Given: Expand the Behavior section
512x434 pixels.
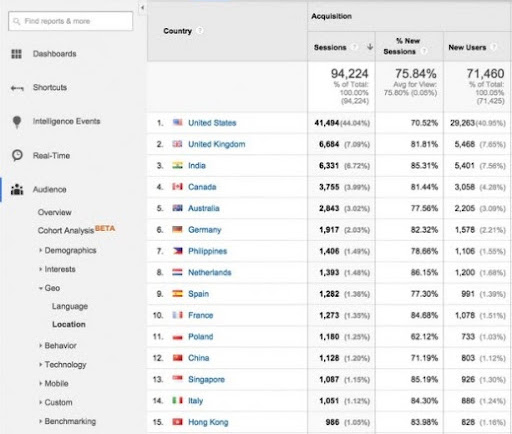Looking at the screenshot, I should coord(40,346).
